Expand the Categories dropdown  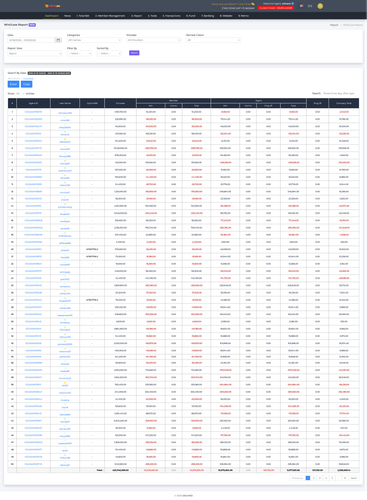(x=94, y=40)
